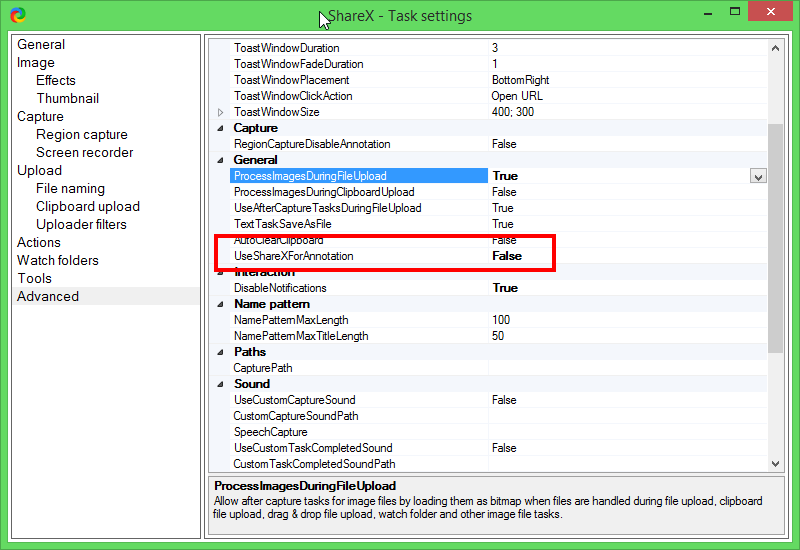Click the 400; 300 size value

coord(513,112)
